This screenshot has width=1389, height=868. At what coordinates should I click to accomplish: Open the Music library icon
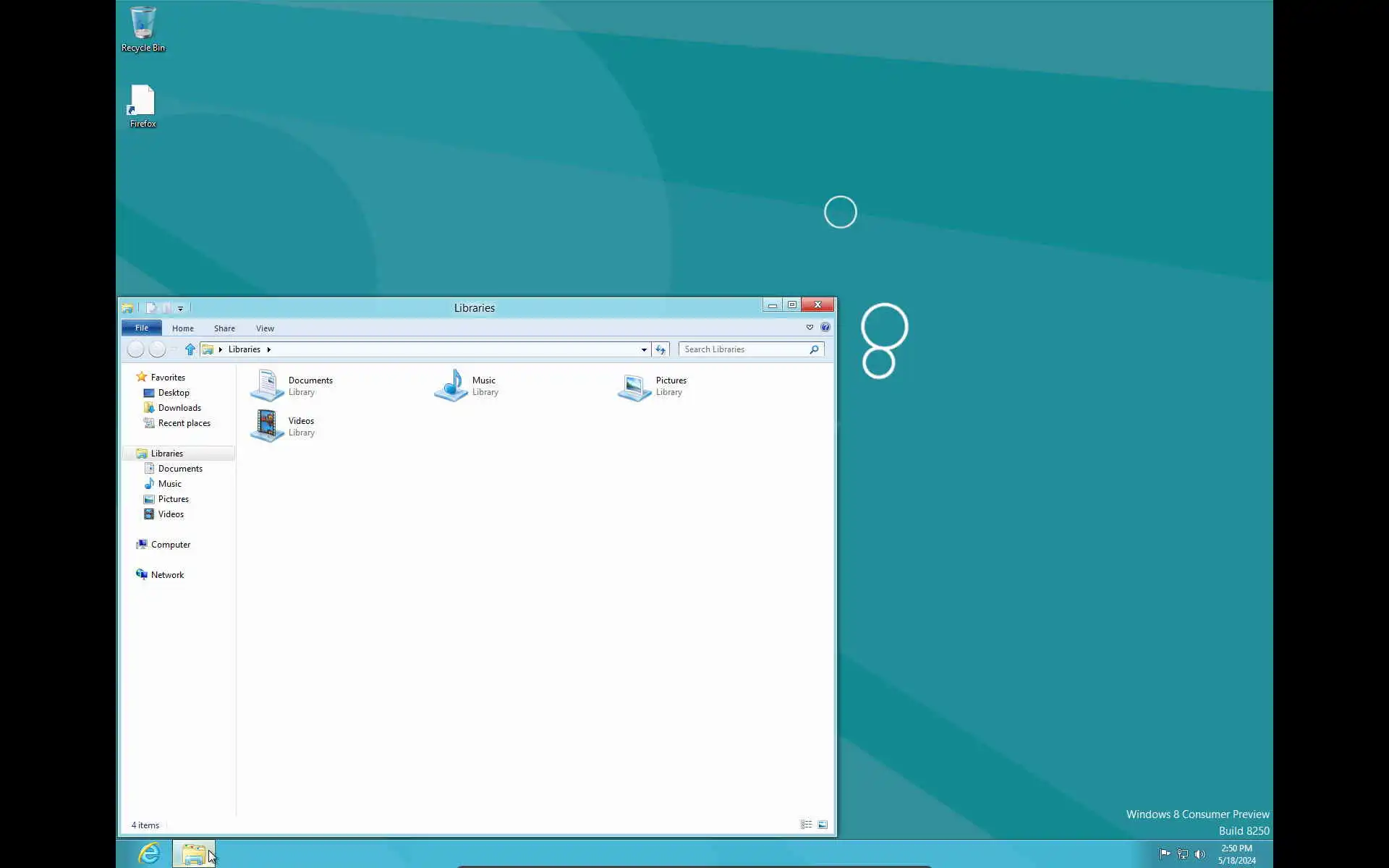tap(451, 386)
